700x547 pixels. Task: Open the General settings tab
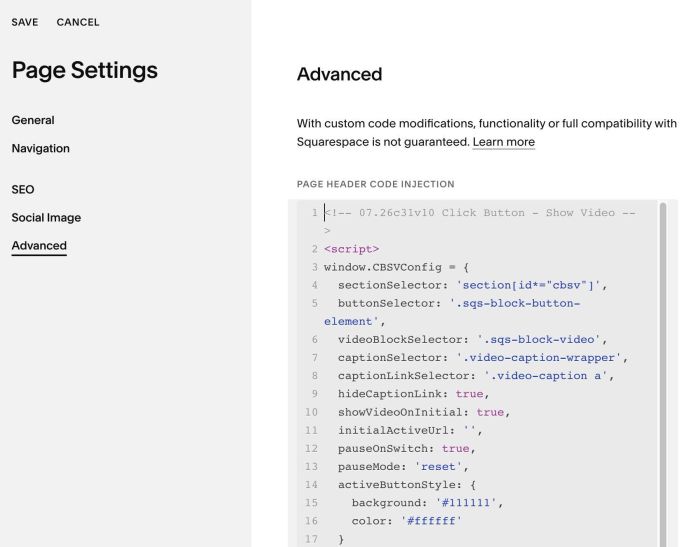(x=33, y=120)
